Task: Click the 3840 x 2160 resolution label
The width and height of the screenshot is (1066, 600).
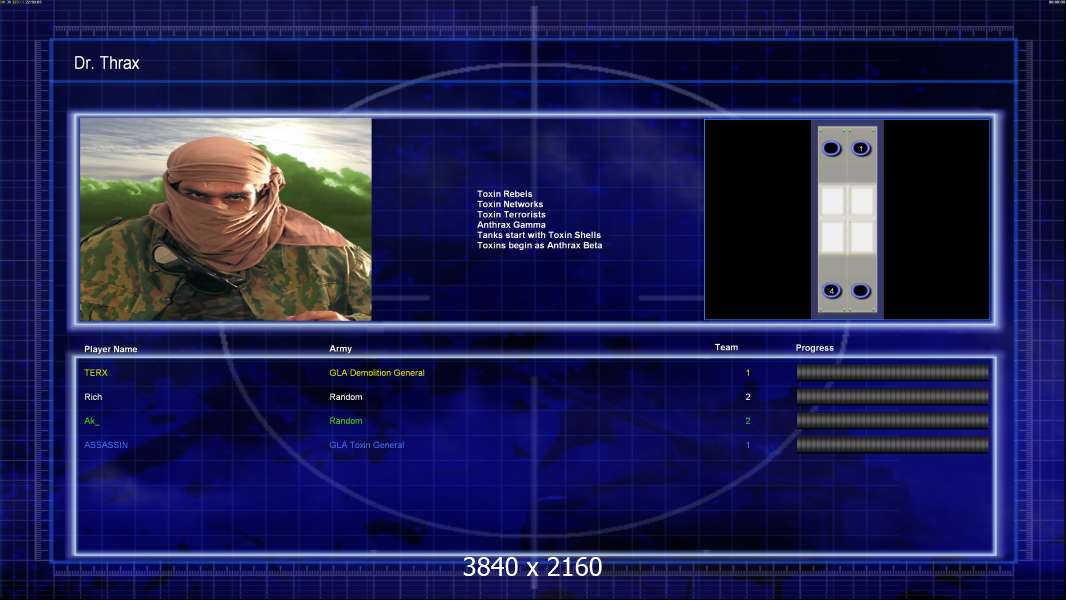Action: 532,567
